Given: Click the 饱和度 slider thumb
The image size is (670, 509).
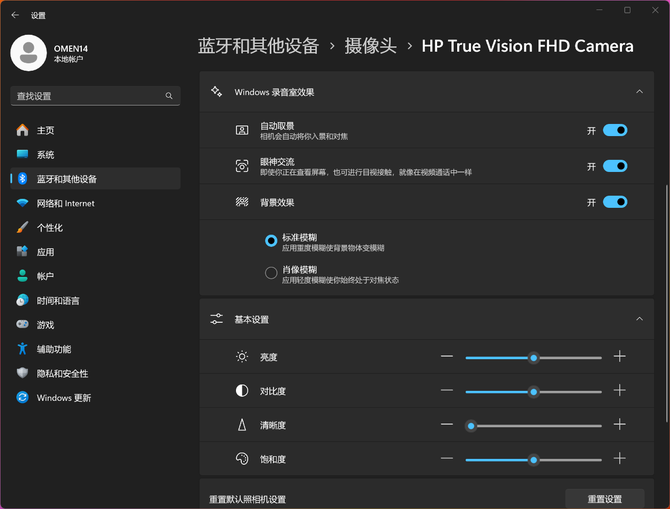Looking at the screenshot, I should (533, 460).
